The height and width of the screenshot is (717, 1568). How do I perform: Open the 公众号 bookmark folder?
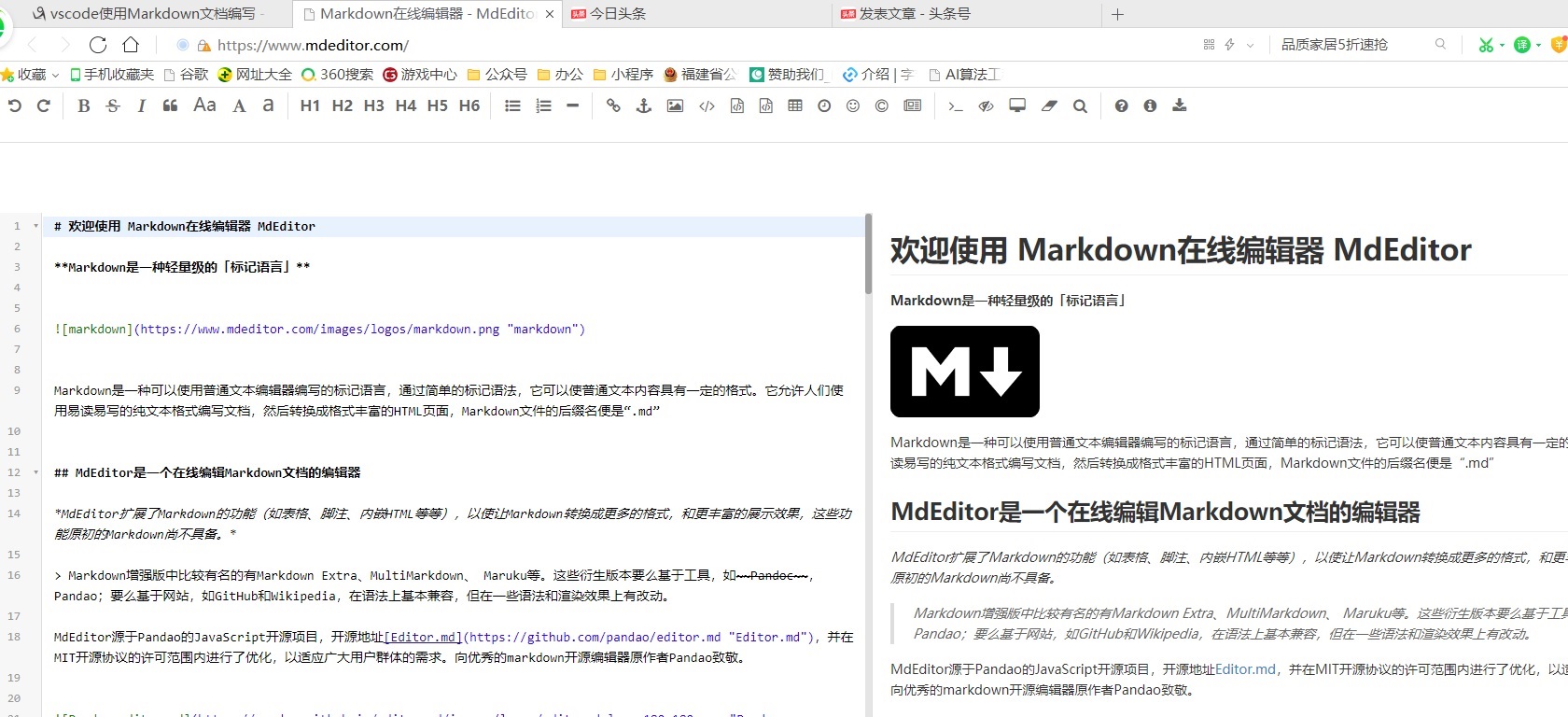(x=497, y=75)
